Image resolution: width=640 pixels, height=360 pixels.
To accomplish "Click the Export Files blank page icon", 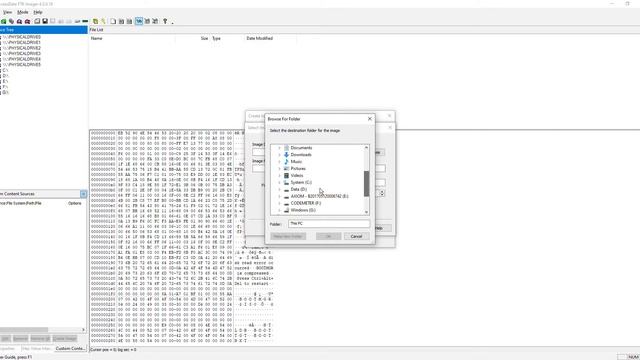I will [x=113, y=21].
